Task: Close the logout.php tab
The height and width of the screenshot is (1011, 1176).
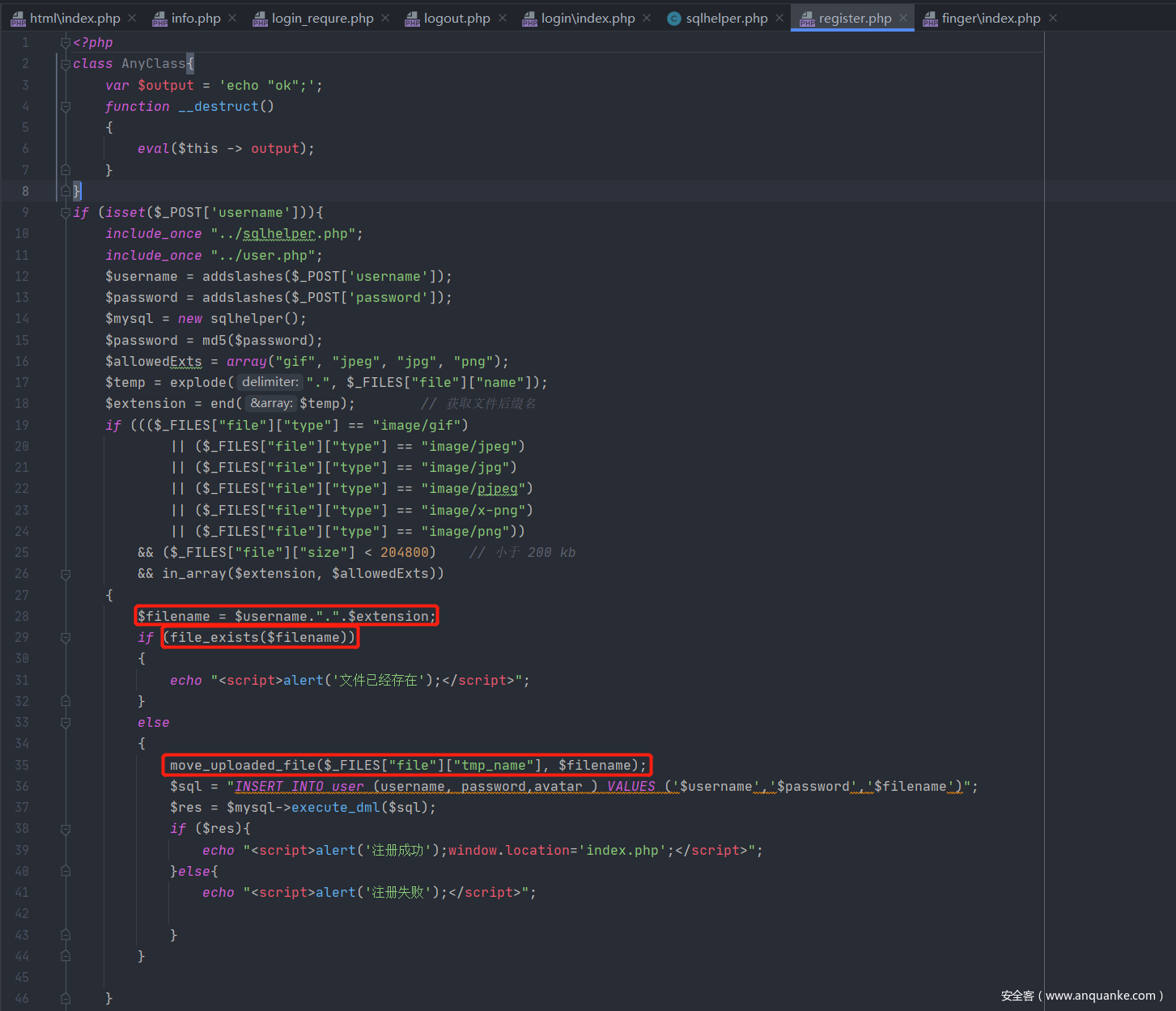Action: click(503, 18)
